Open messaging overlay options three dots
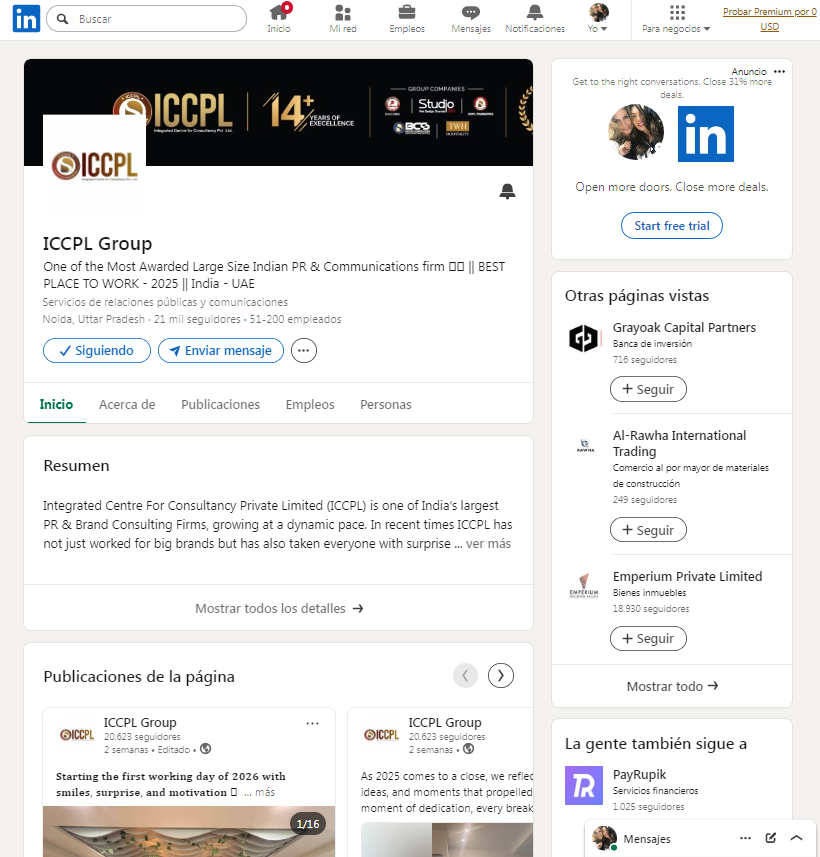820x857 pixels. coord(745,838)
